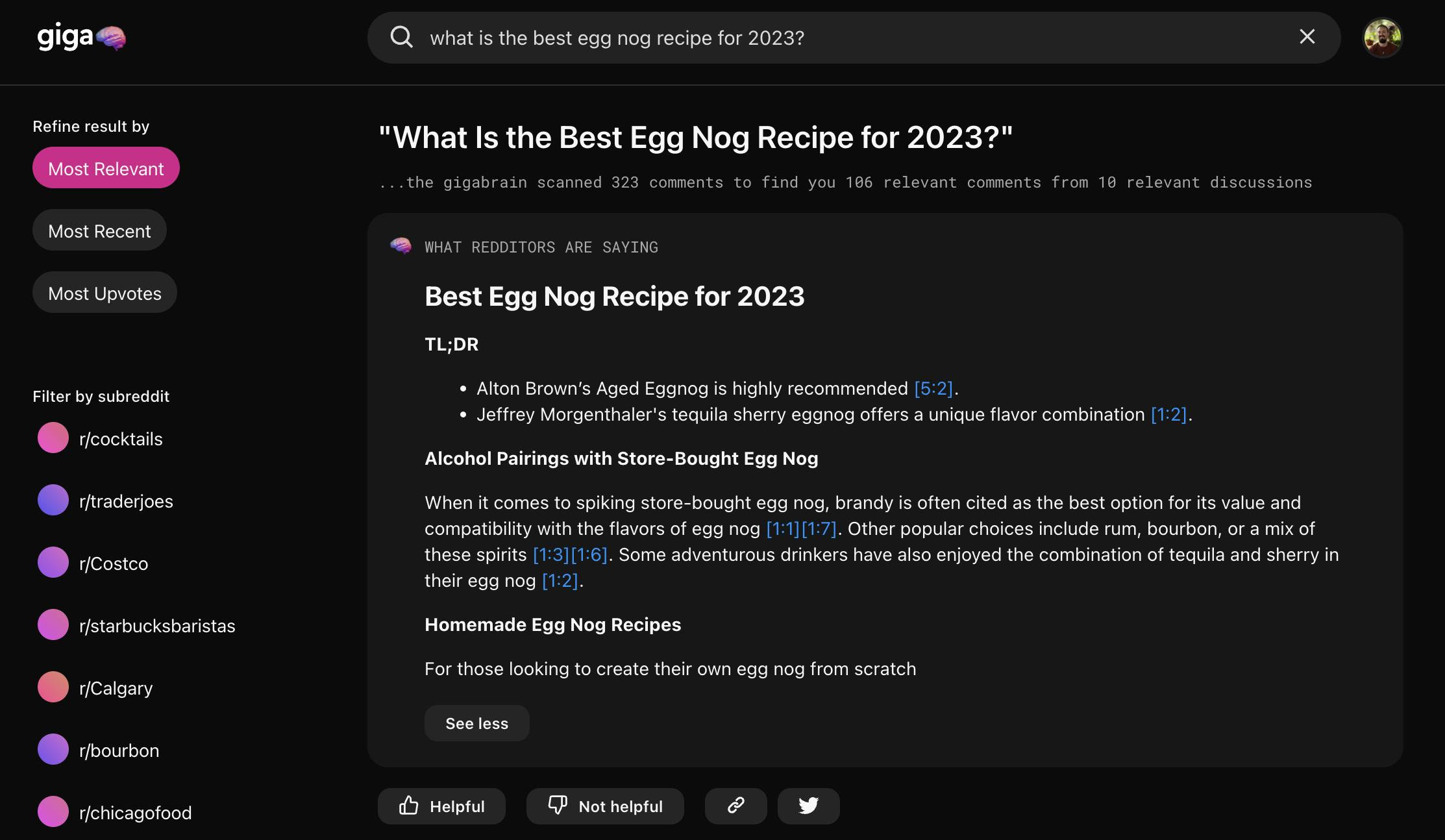Switch sorting to Most Recent
Viewport: 1445px width, 840px height.
(99, 230)
